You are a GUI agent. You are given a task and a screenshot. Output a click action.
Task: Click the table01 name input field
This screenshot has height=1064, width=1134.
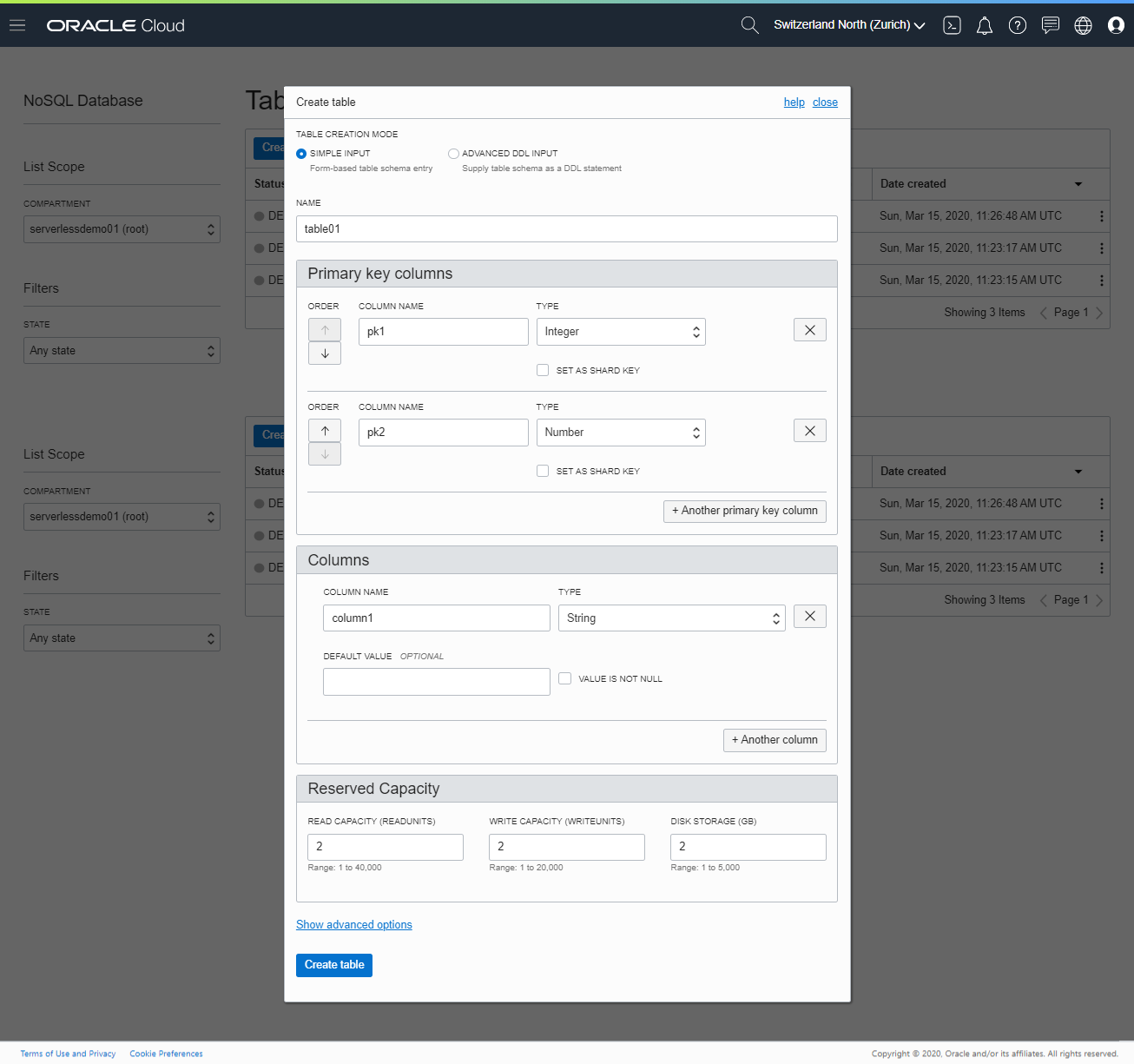[x=566, y=228]
